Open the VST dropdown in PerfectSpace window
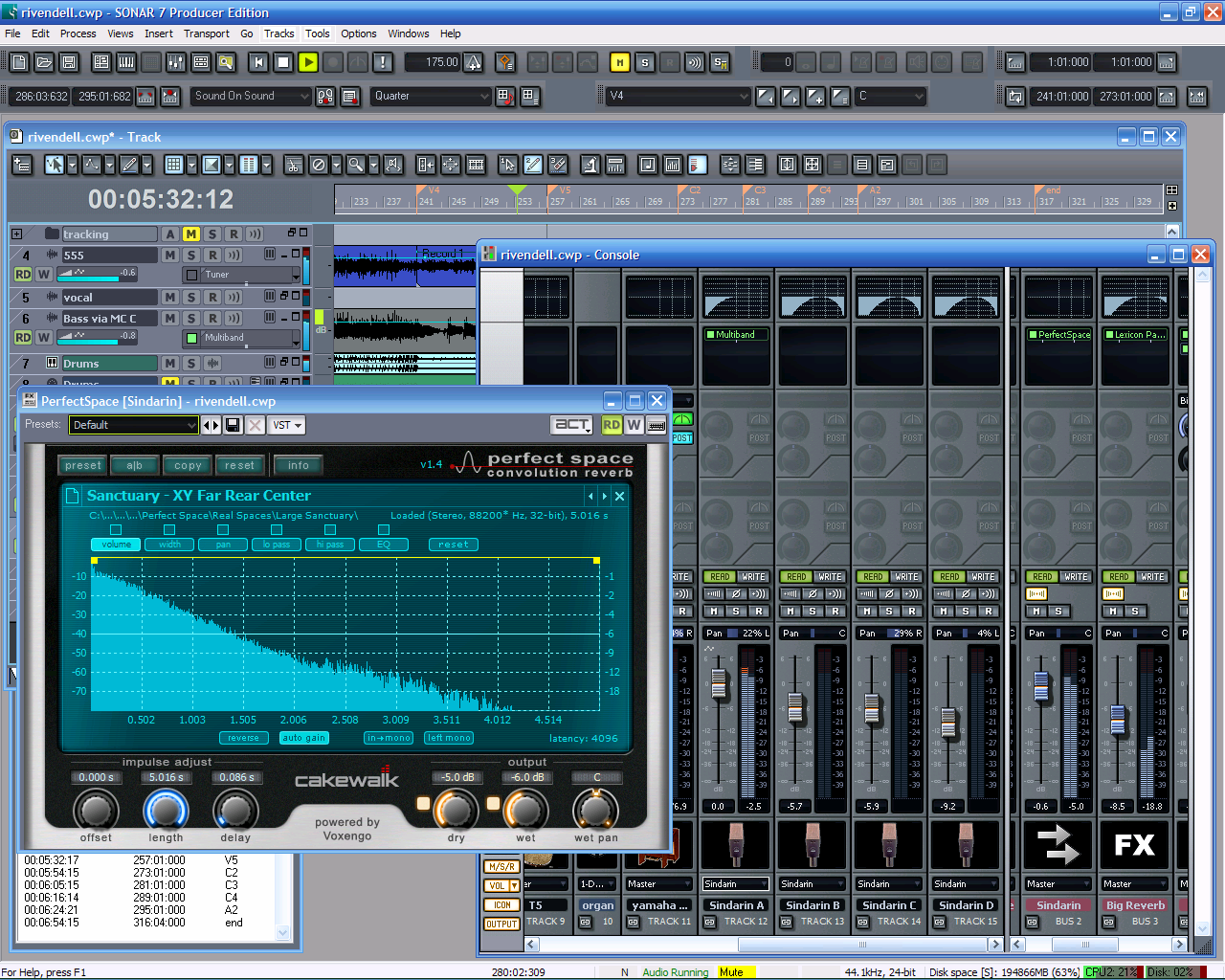The width and height of the screenshot is (1225, 980). (287, 425)
